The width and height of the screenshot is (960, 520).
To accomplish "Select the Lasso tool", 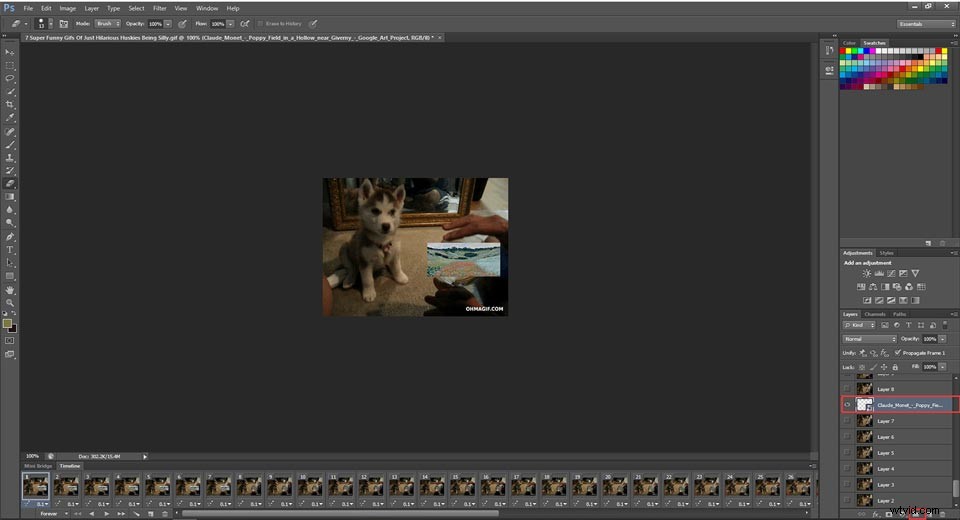I will pos(10,78).
